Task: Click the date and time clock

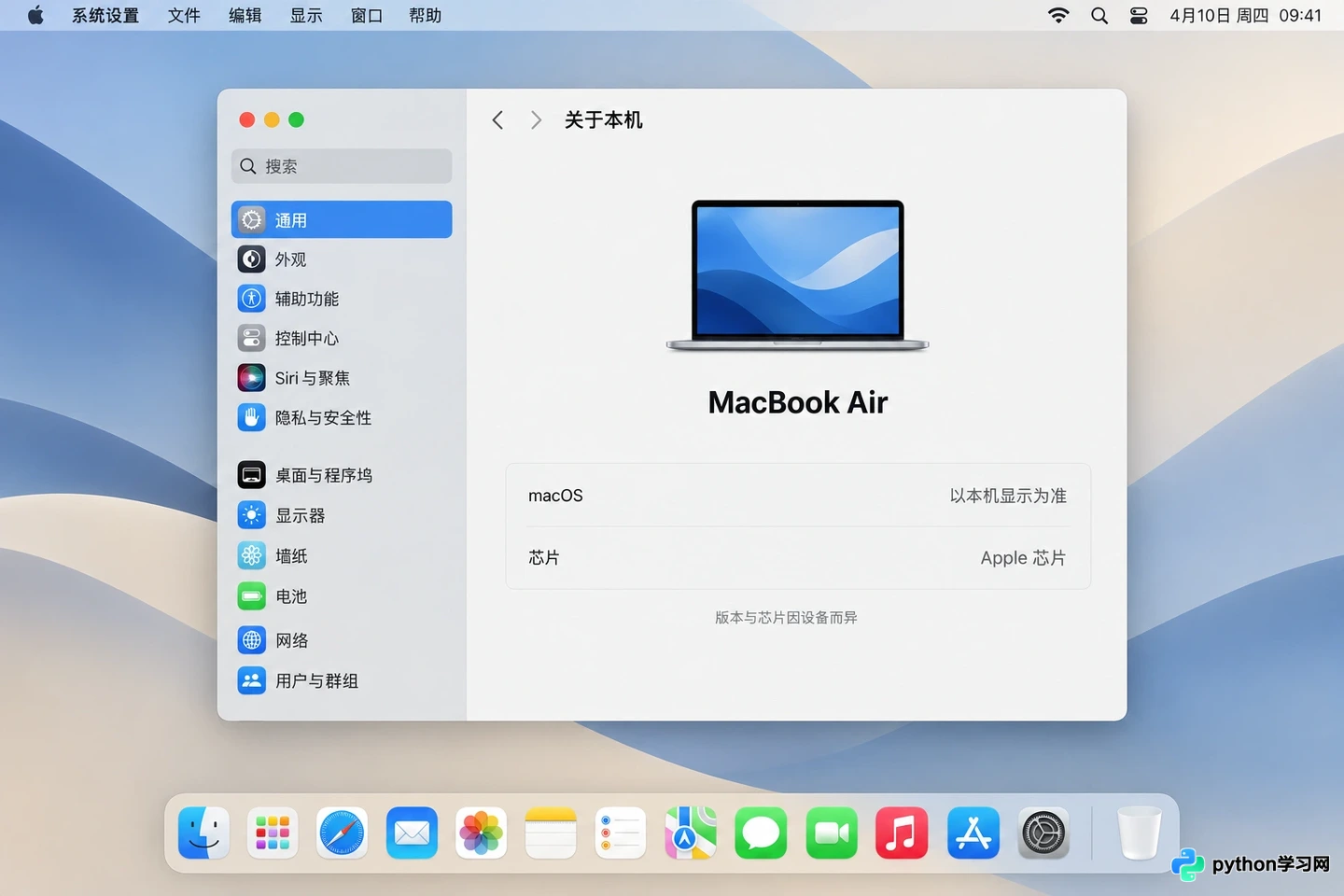Action: pyautogui.click(x=1245, y=15)
